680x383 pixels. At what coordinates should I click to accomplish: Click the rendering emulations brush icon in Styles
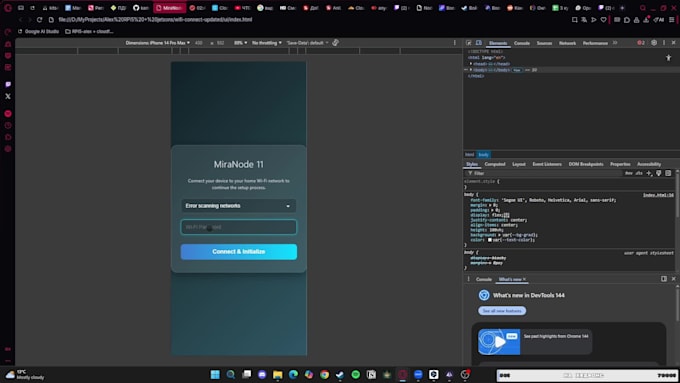click(658, 173)
